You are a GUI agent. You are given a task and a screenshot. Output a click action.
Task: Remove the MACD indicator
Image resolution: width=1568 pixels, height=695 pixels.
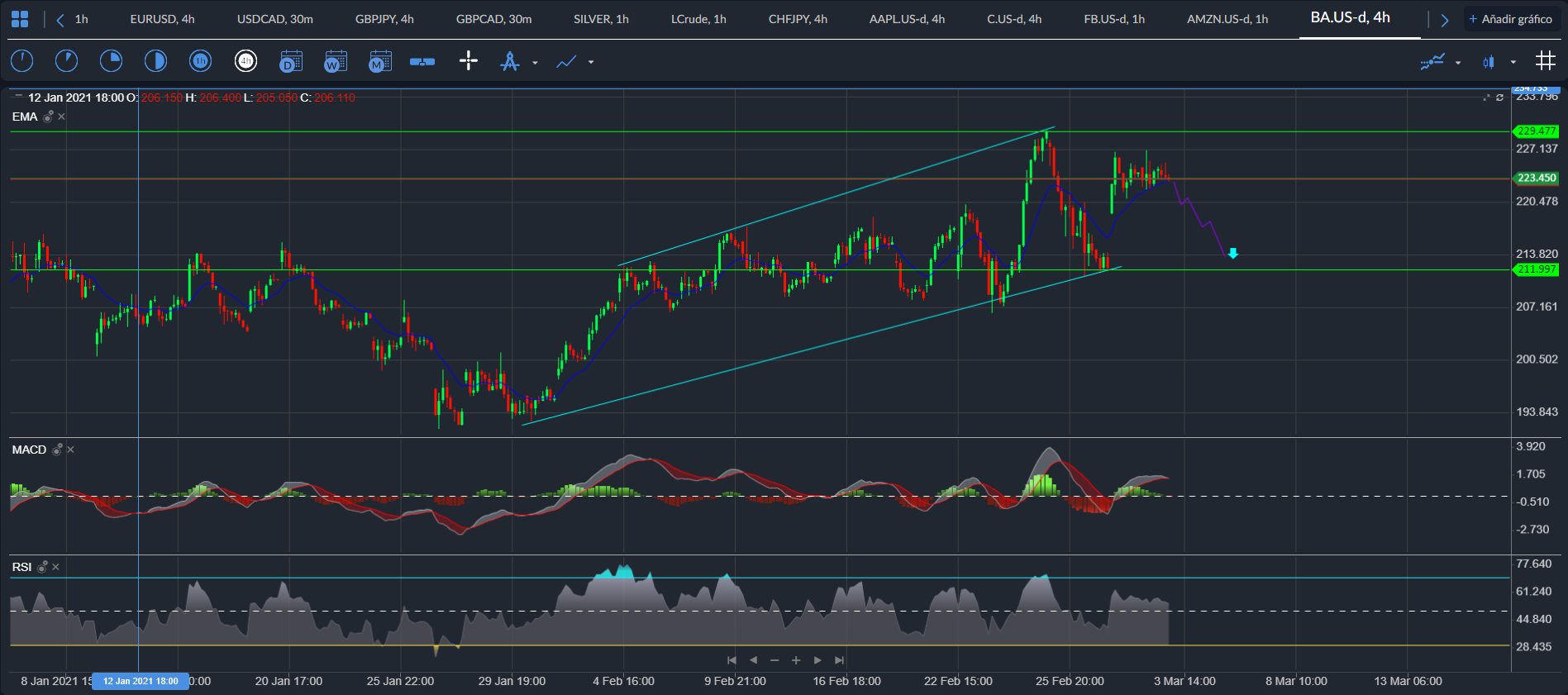click(71, 450)
